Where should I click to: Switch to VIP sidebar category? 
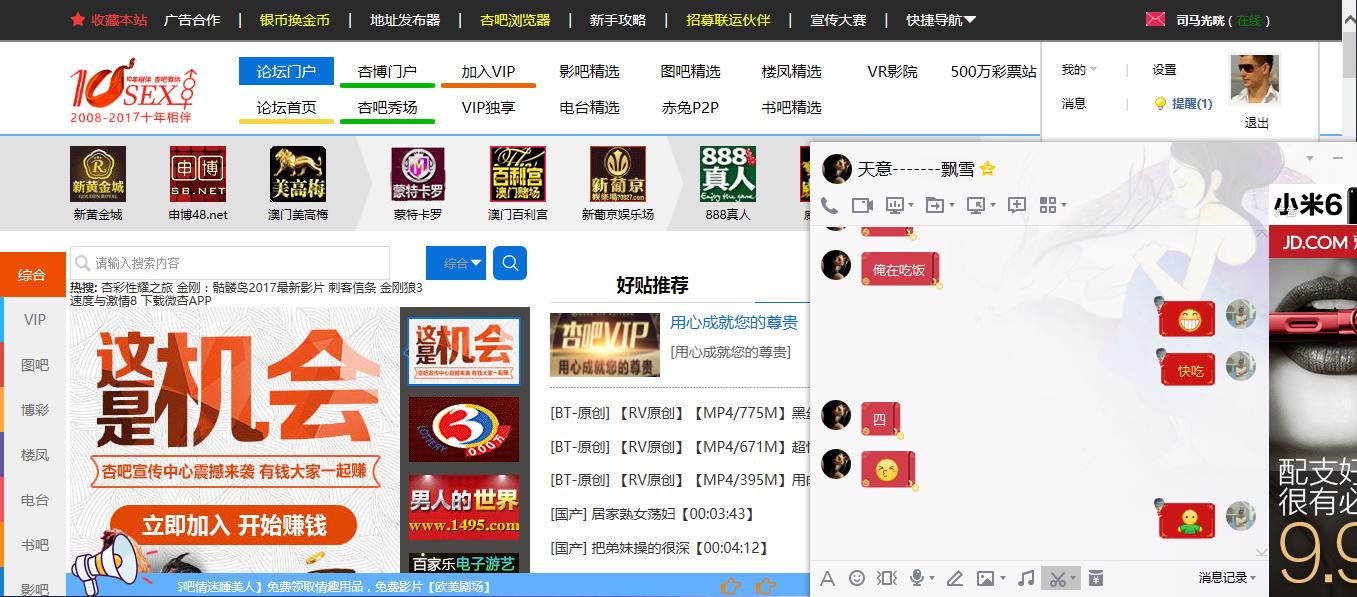35,320
